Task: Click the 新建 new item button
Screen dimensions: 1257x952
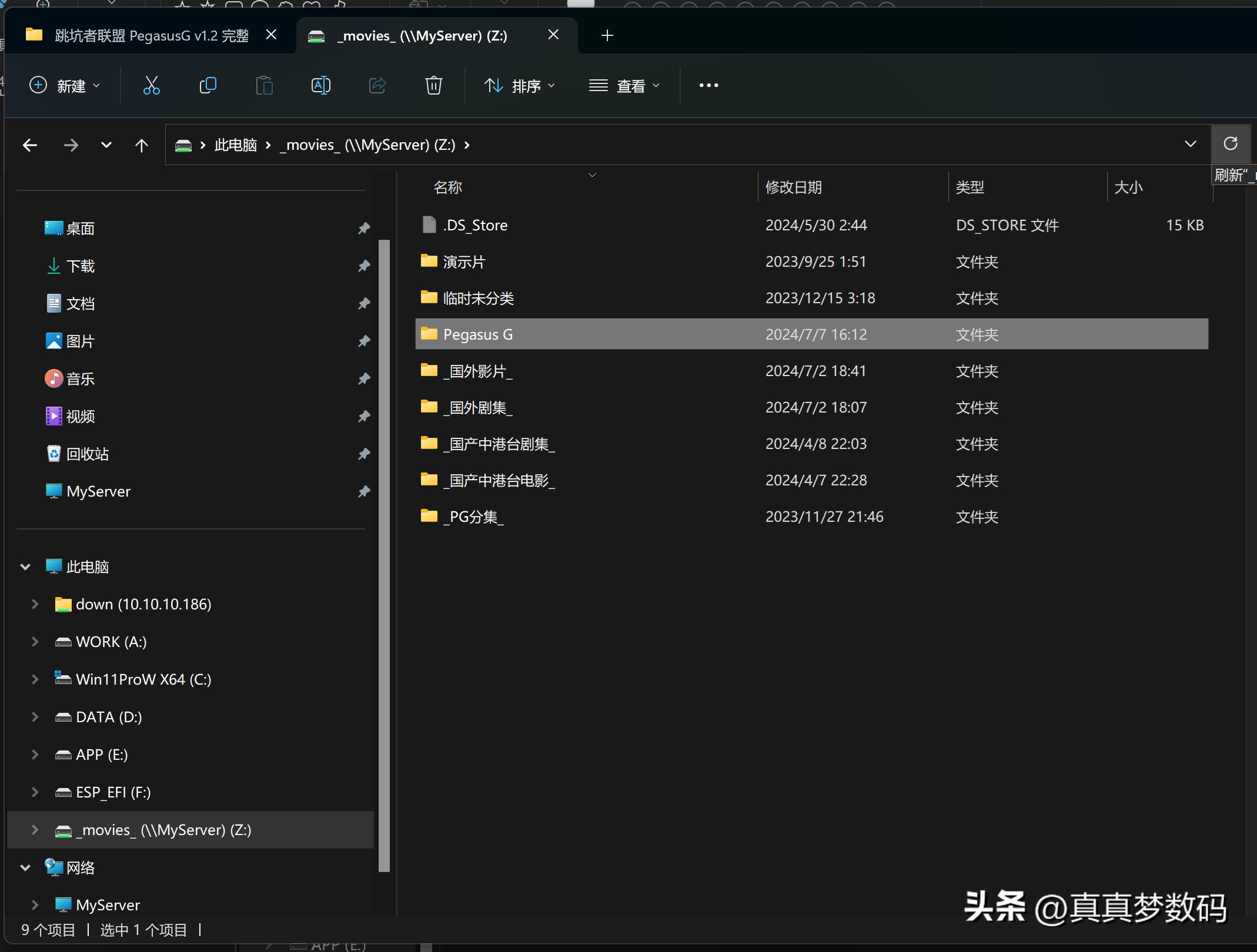Action: 65,86
